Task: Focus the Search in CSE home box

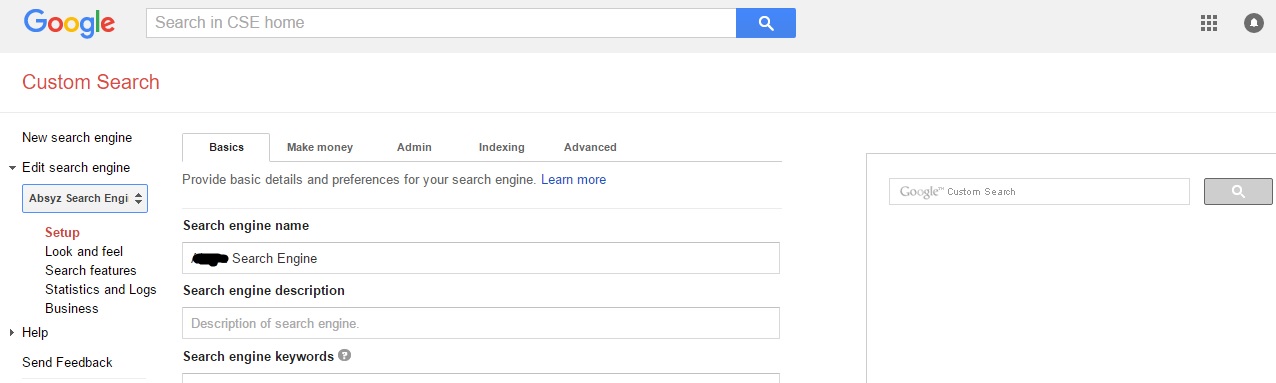Action: [x=441, y=23]
